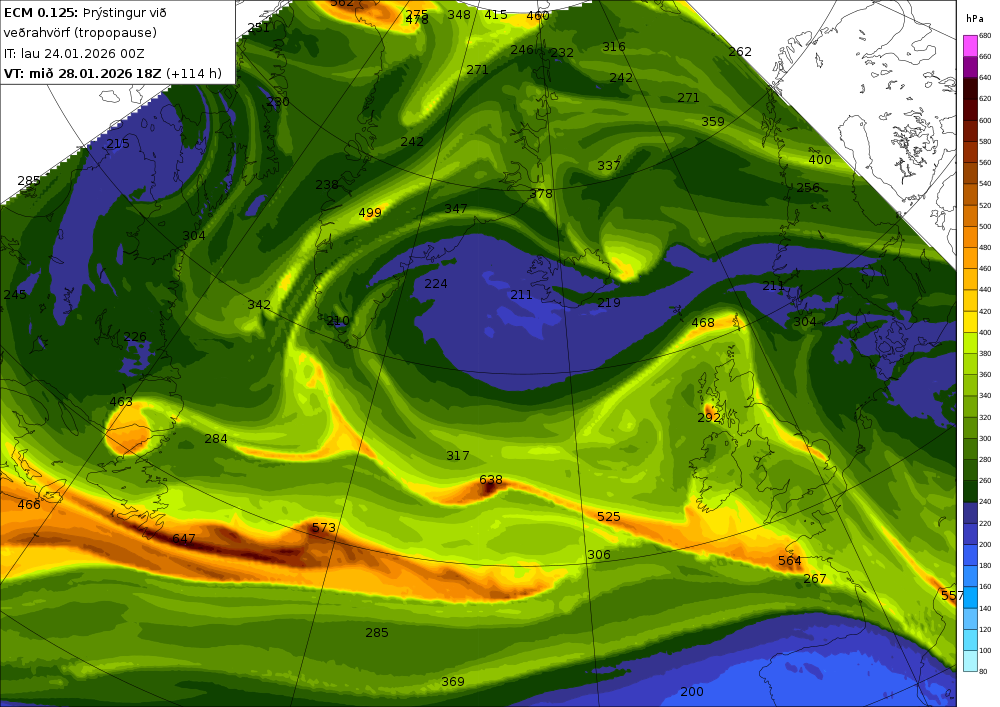Click the map value '359'
Viewport: 1000px width, 707px height.
[712, 121]
